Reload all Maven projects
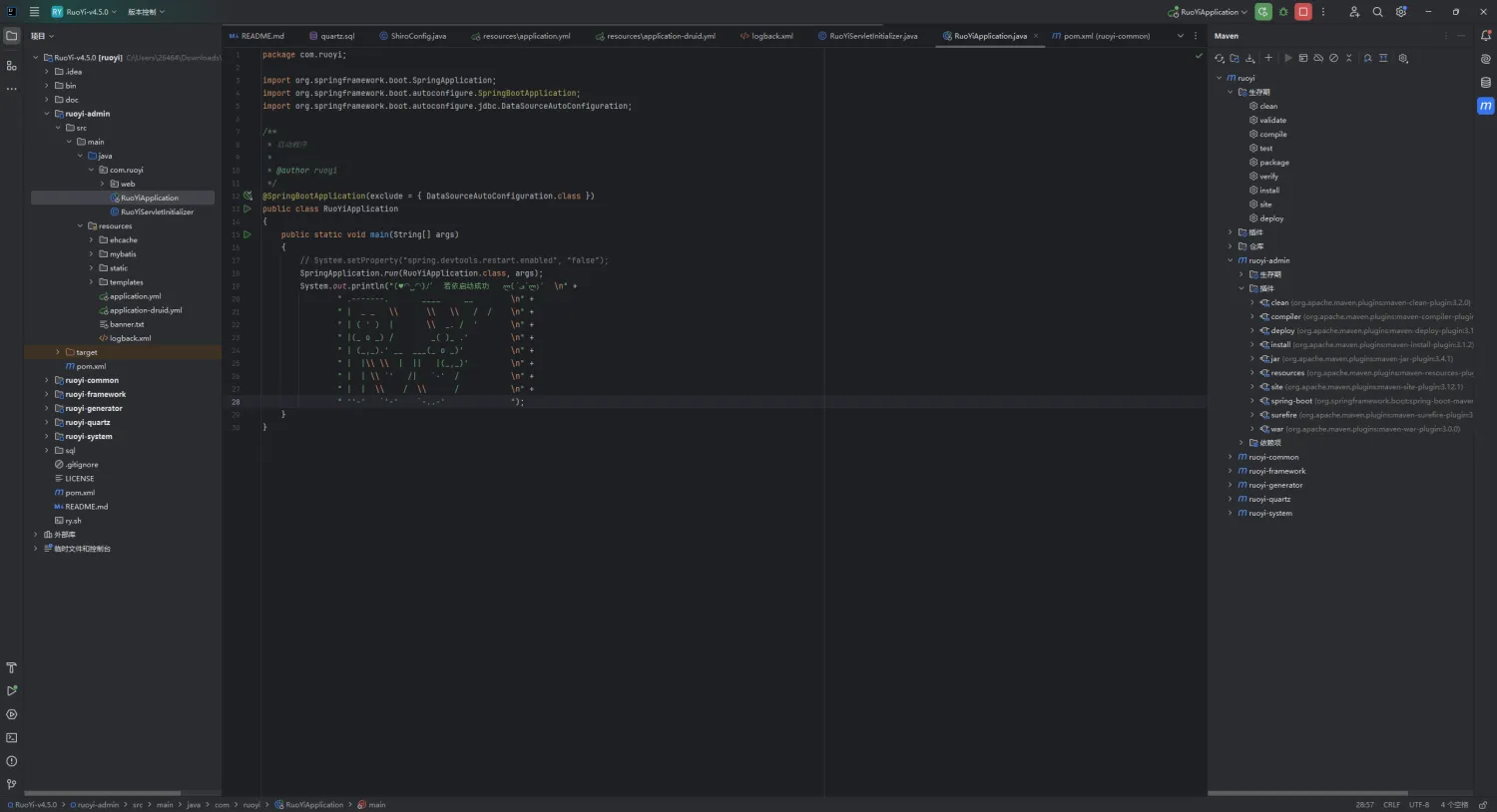The height and width of the screenshot is (812, 1497). point(1220,58)
